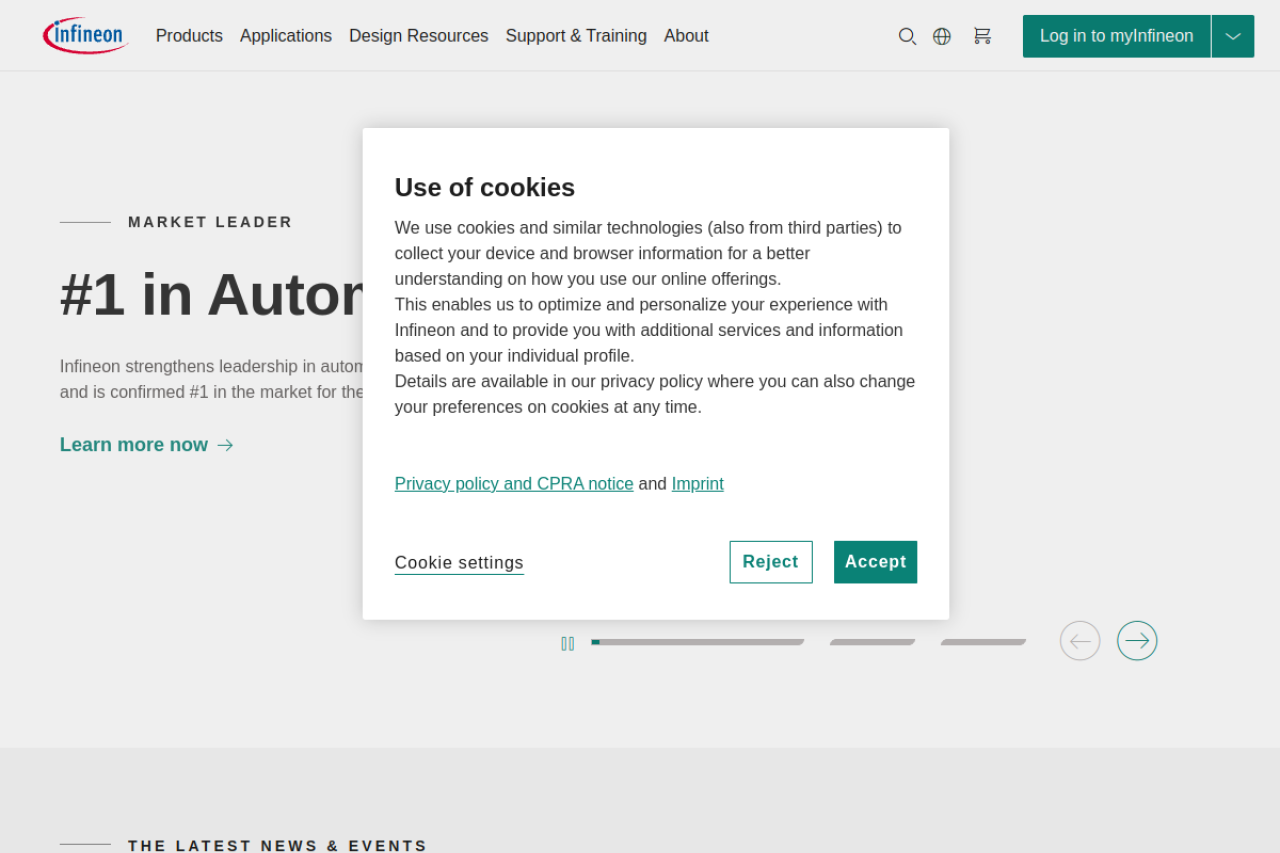This screenshot has width=1280, height=853.
Task: Open the About menu
Action: pyautogui.click(x=686, y=36)
